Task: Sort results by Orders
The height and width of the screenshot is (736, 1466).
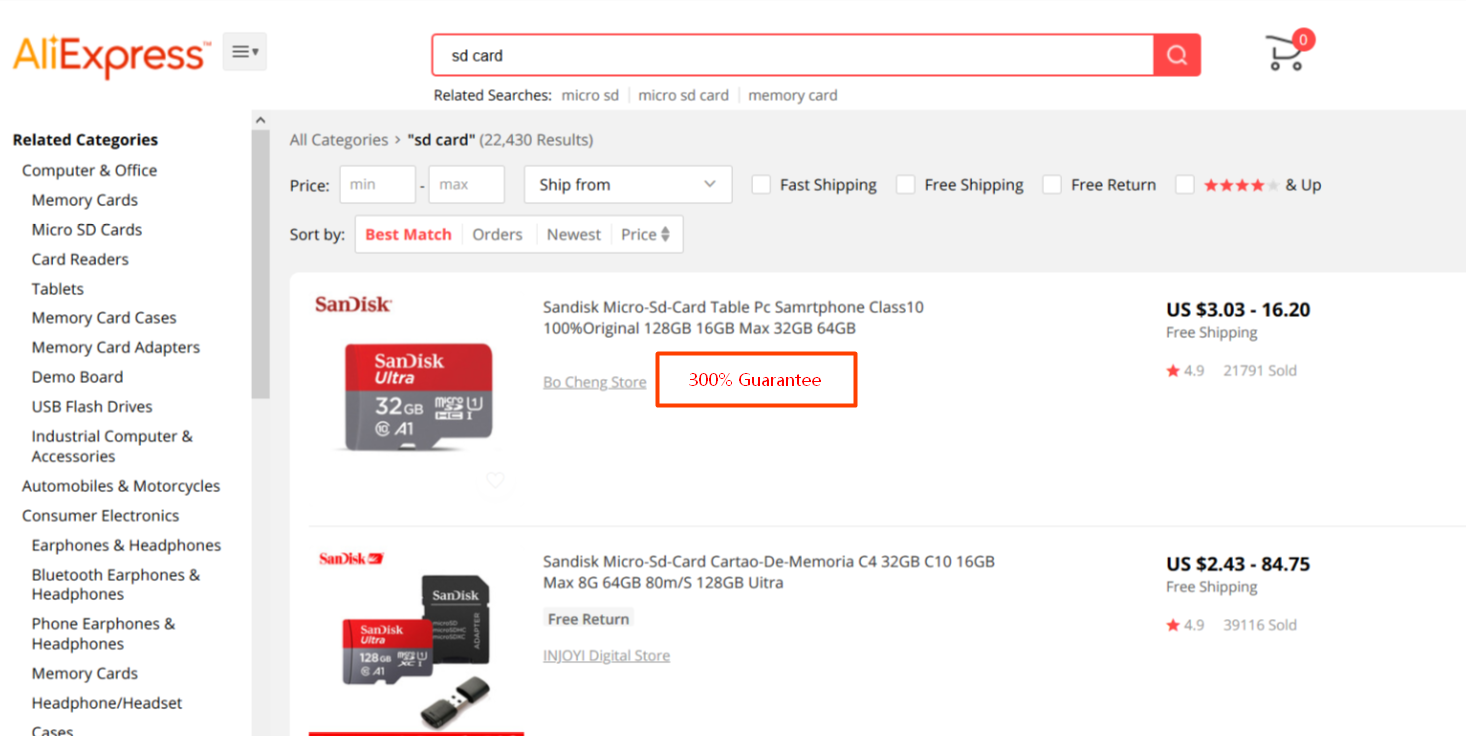Action: tap(497, 235)
